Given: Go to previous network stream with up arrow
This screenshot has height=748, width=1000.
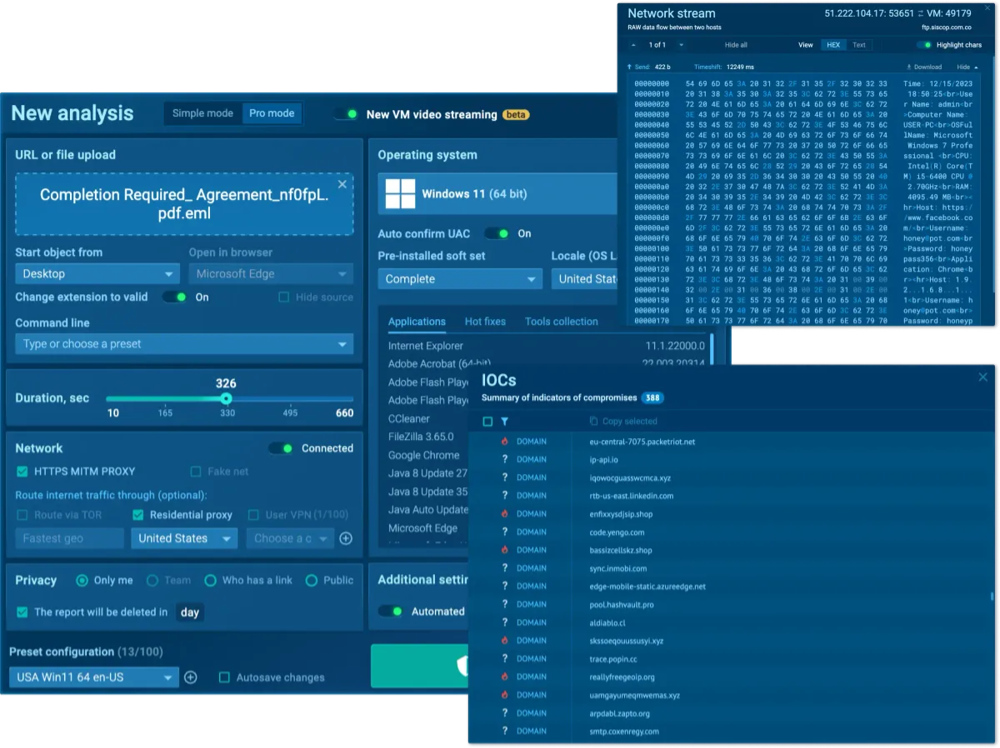Looking at the screenshot, I should click(x=633, y=45).
